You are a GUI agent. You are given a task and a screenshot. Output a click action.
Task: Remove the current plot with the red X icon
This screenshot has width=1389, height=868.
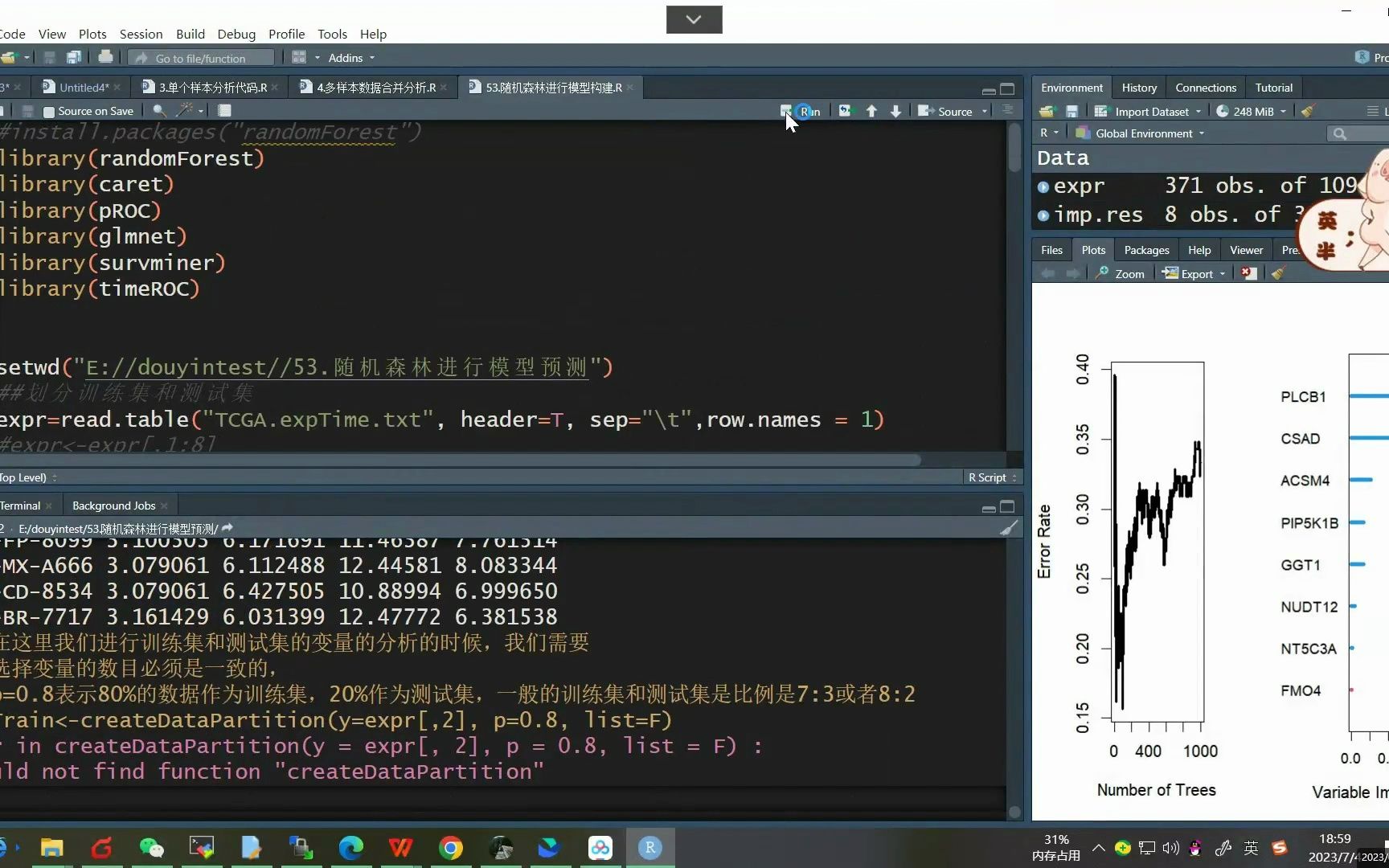(1248, 273)
